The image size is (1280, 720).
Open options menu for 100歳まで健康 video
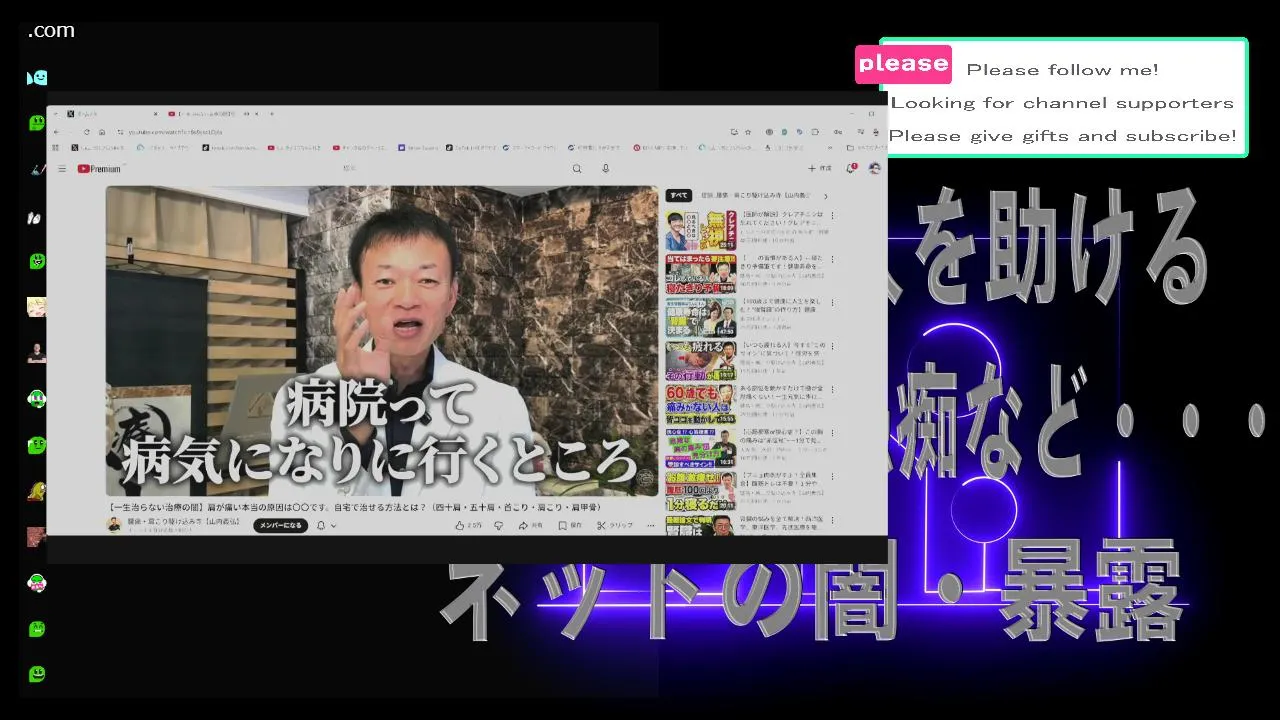click(832, 302)
